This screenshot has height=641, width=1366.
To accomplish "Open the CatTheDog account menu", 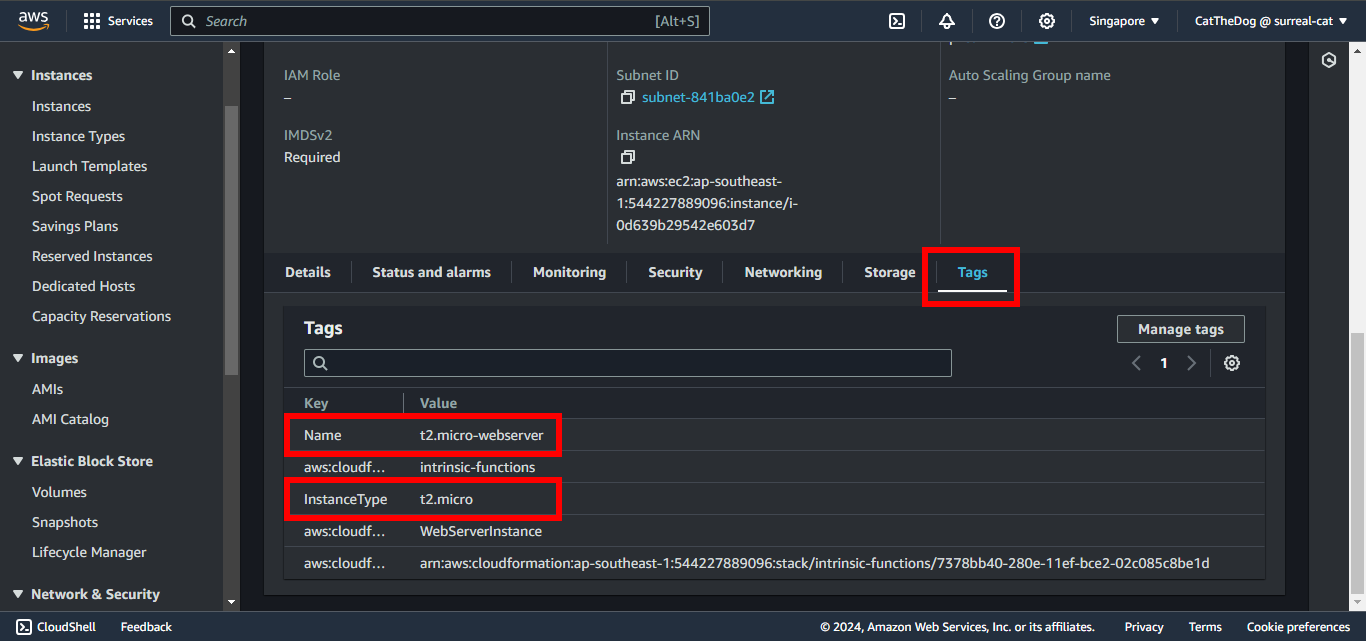I will (x=1271, y=21).
